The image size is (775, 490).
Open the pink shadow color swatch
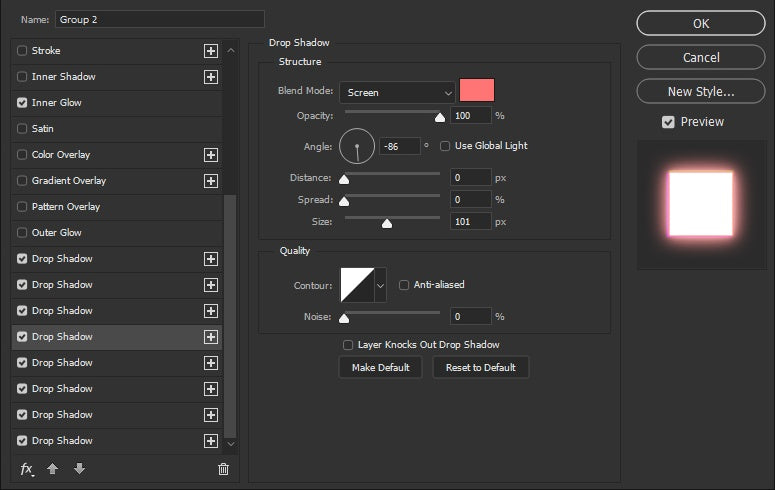pos(477,90)
